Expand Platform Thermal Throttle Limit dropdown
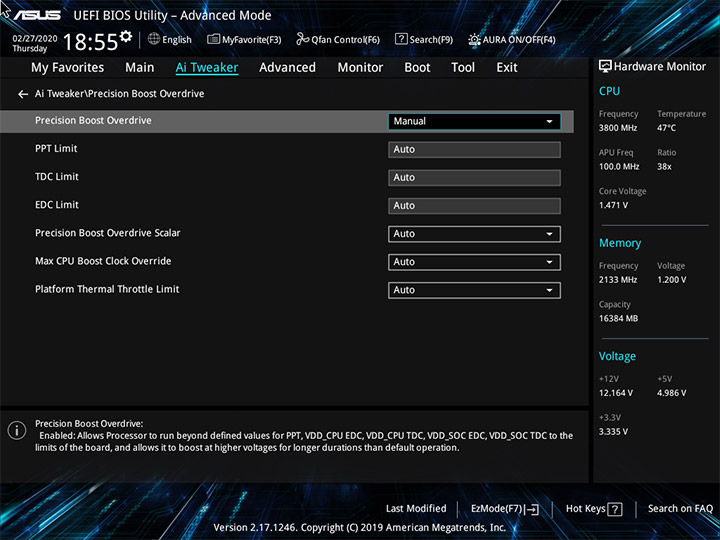 pyautogui.click(x=474, y=290)
